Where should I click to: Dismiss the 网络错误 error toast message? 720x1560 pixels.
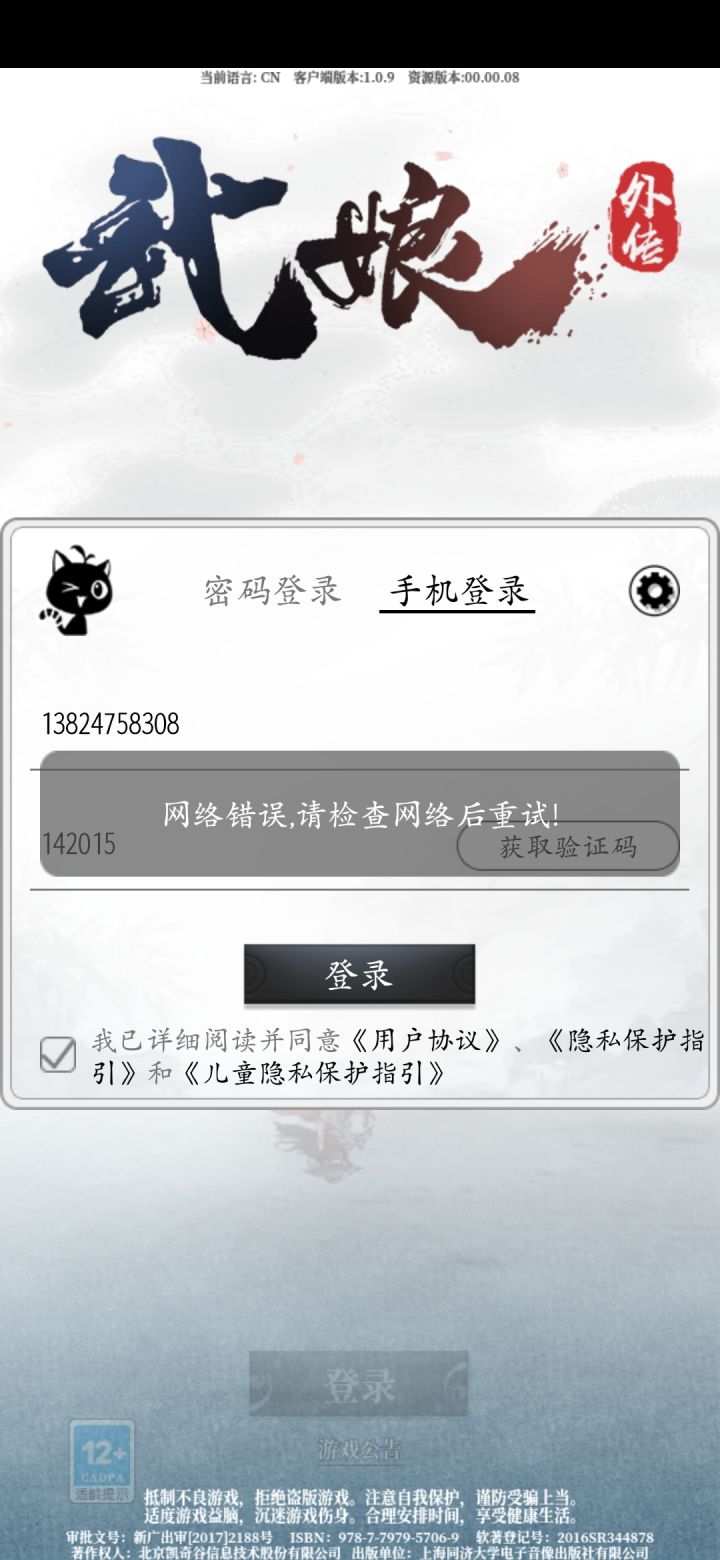click(x=360, y=814)
